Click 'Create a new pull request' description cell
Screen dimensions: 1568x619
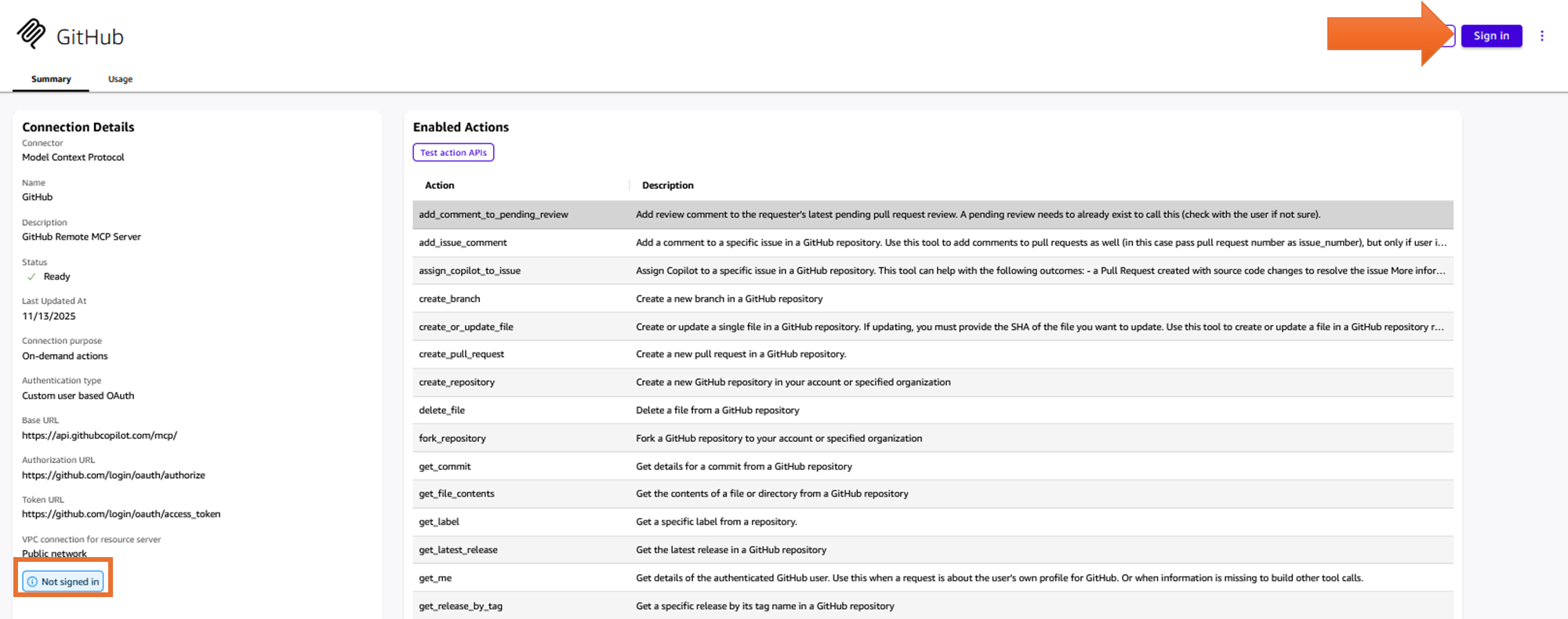[741, 354]
